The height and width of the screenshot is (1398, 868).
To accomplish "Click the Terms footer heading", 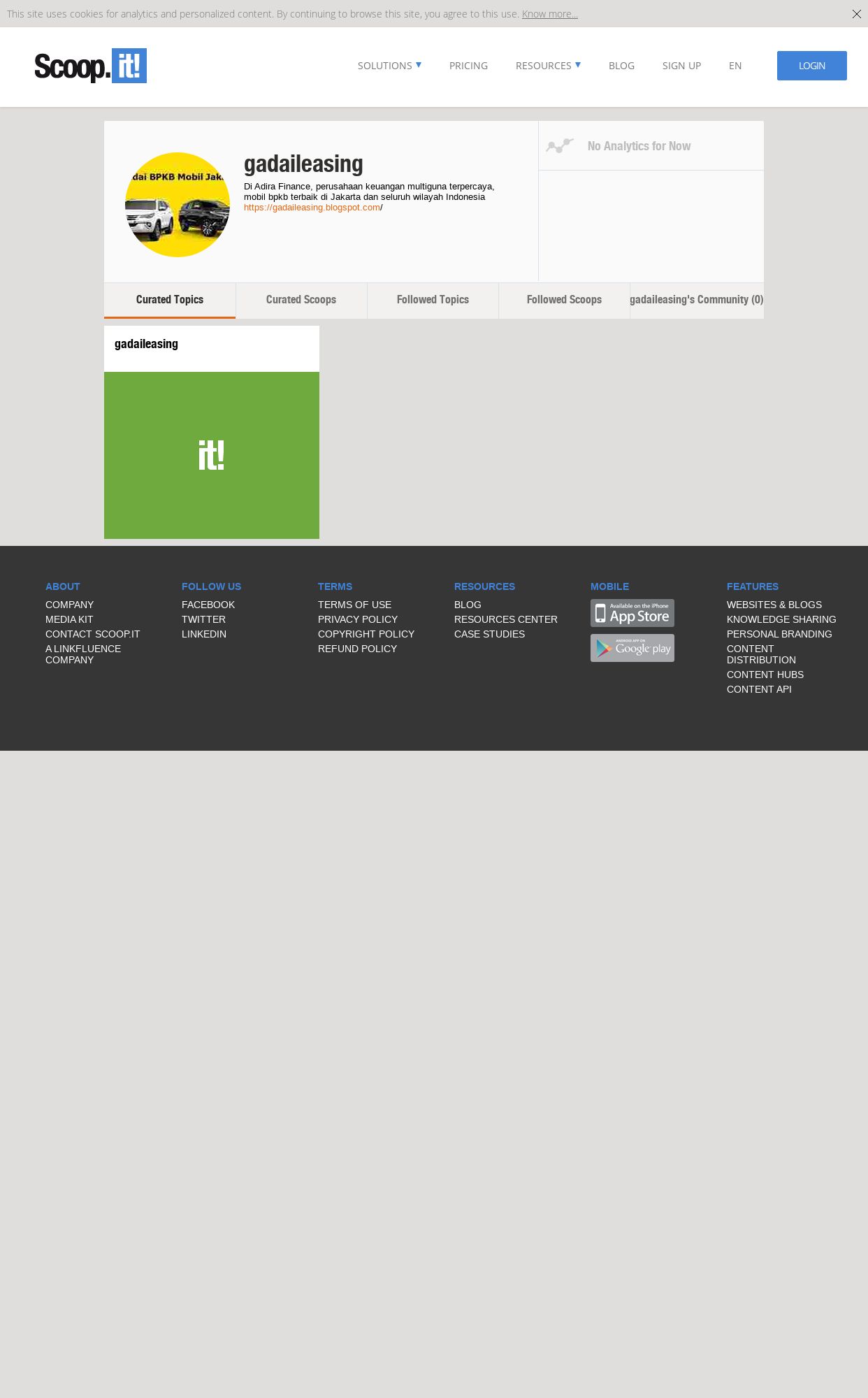I will pyautogui.click(x=335, y=586).
